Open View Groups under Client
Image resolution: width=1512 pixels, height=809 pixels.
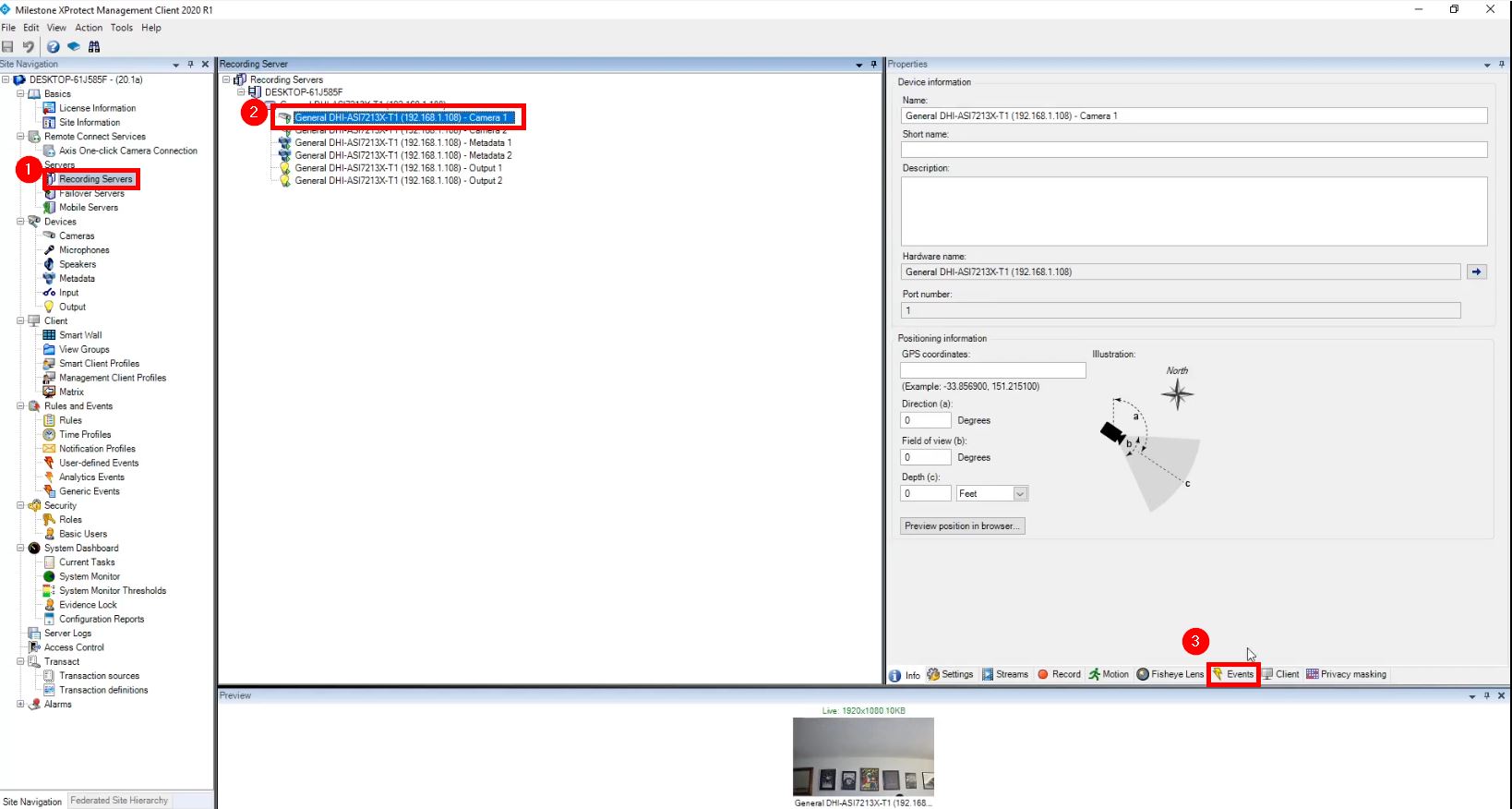click(84, 350)
